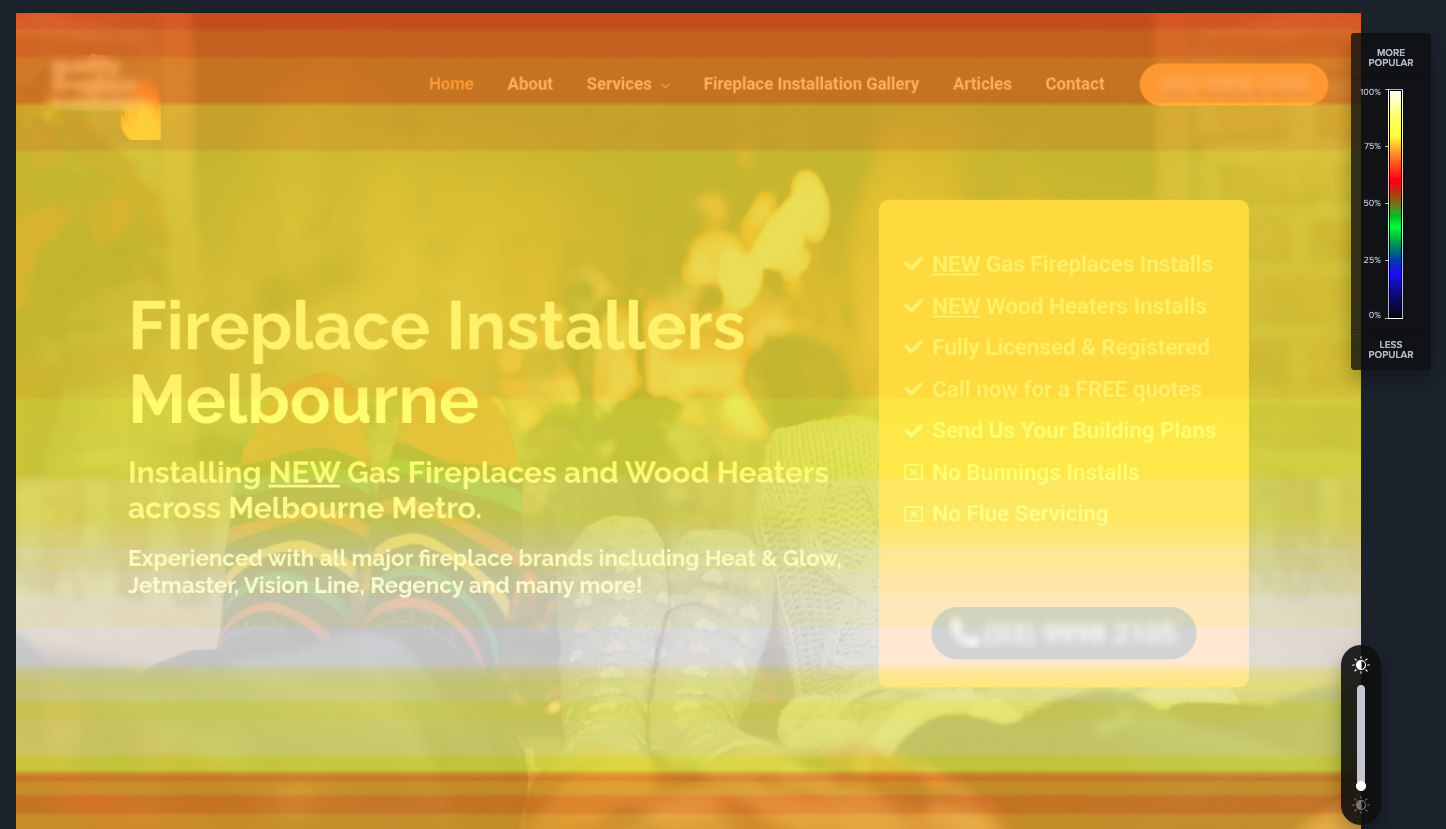View the Fireplace Installation Gallery
The image size is (1446, 829).
click(811, 84)
